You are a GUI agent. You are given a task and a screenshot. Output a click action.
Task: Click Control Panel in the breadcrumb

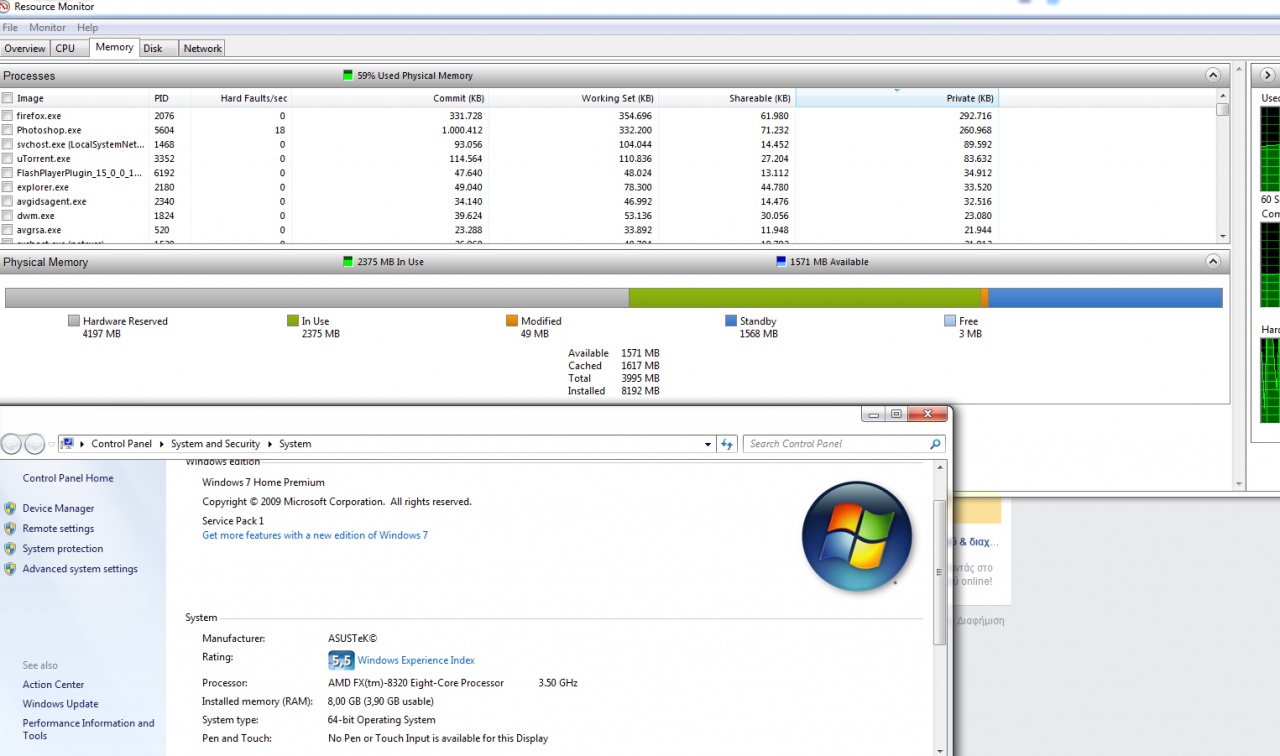pos(121,444)
